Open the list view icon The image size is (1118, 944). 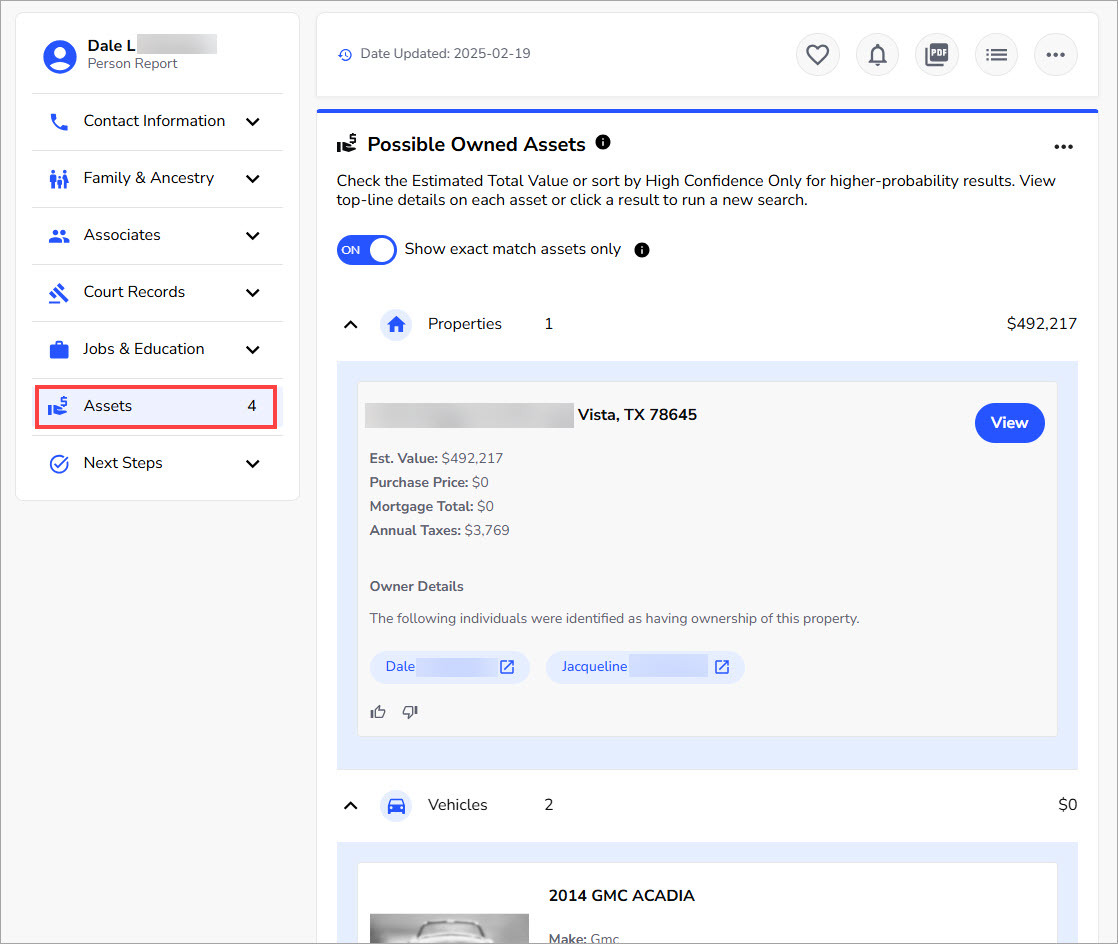(996, 55)
